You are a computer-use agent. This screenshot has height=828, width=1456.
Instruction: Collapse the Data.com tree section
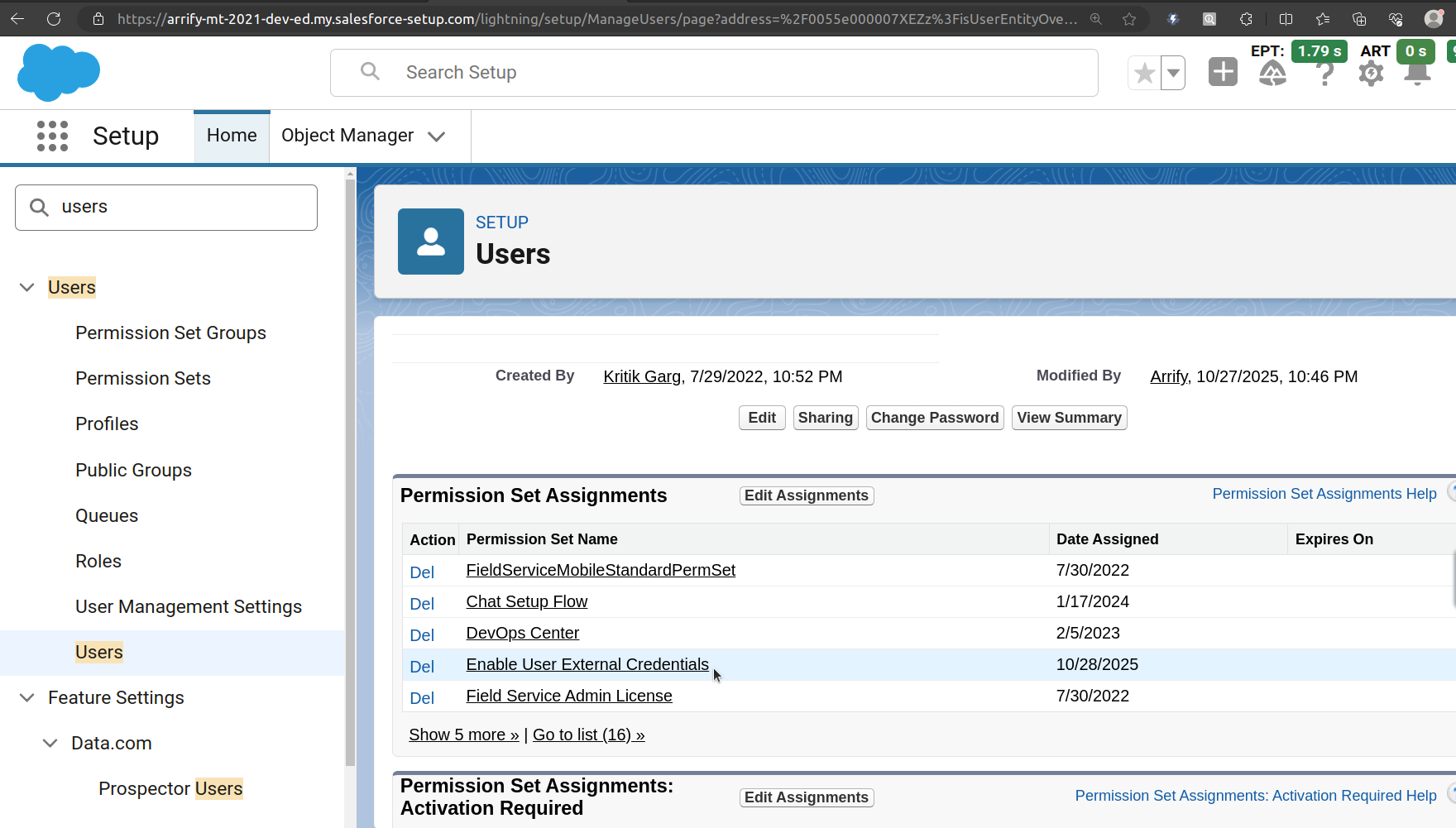coord(50,743)
